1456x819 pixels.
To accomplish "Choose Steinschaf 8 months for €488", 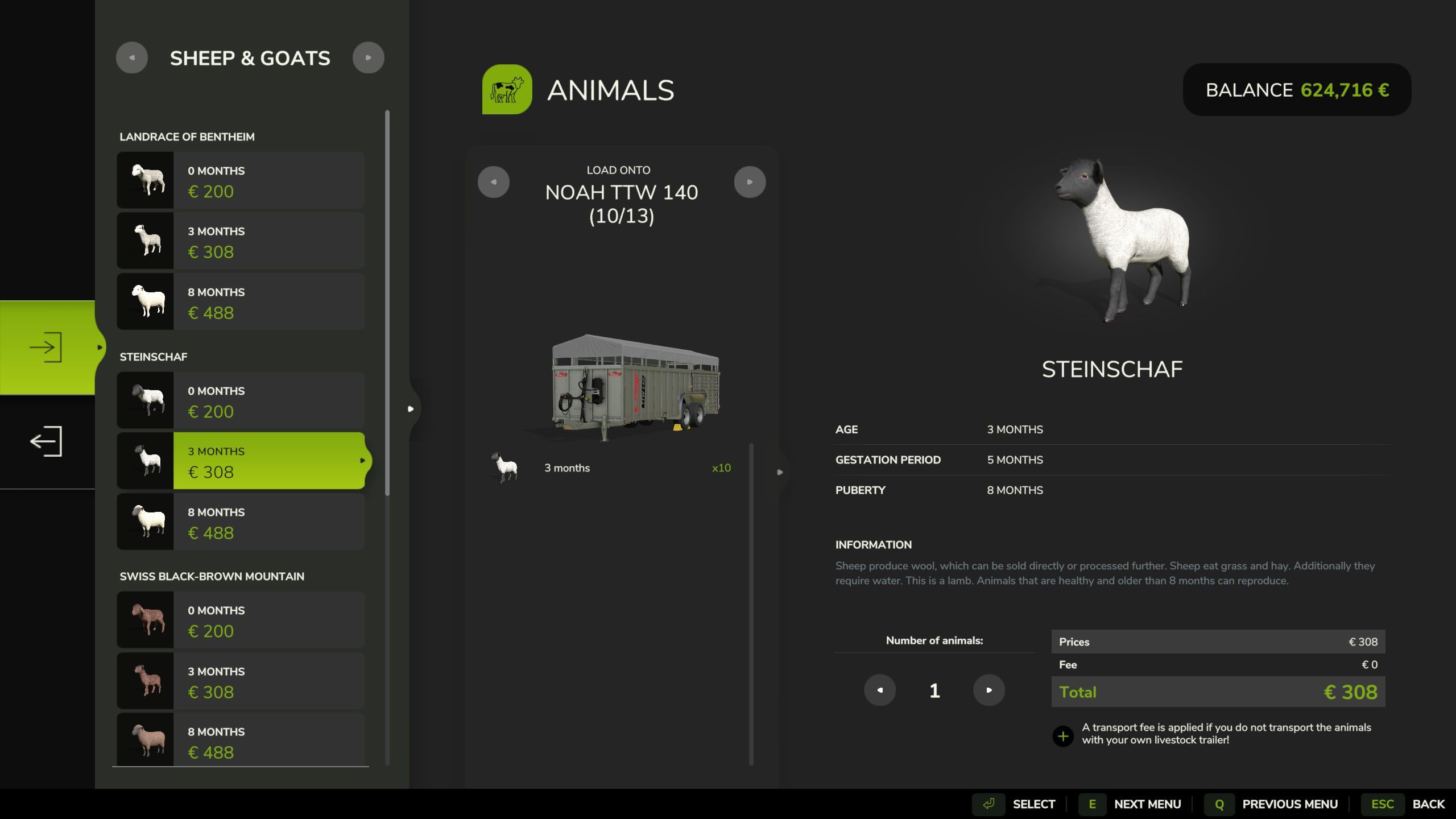I will 241,522.
